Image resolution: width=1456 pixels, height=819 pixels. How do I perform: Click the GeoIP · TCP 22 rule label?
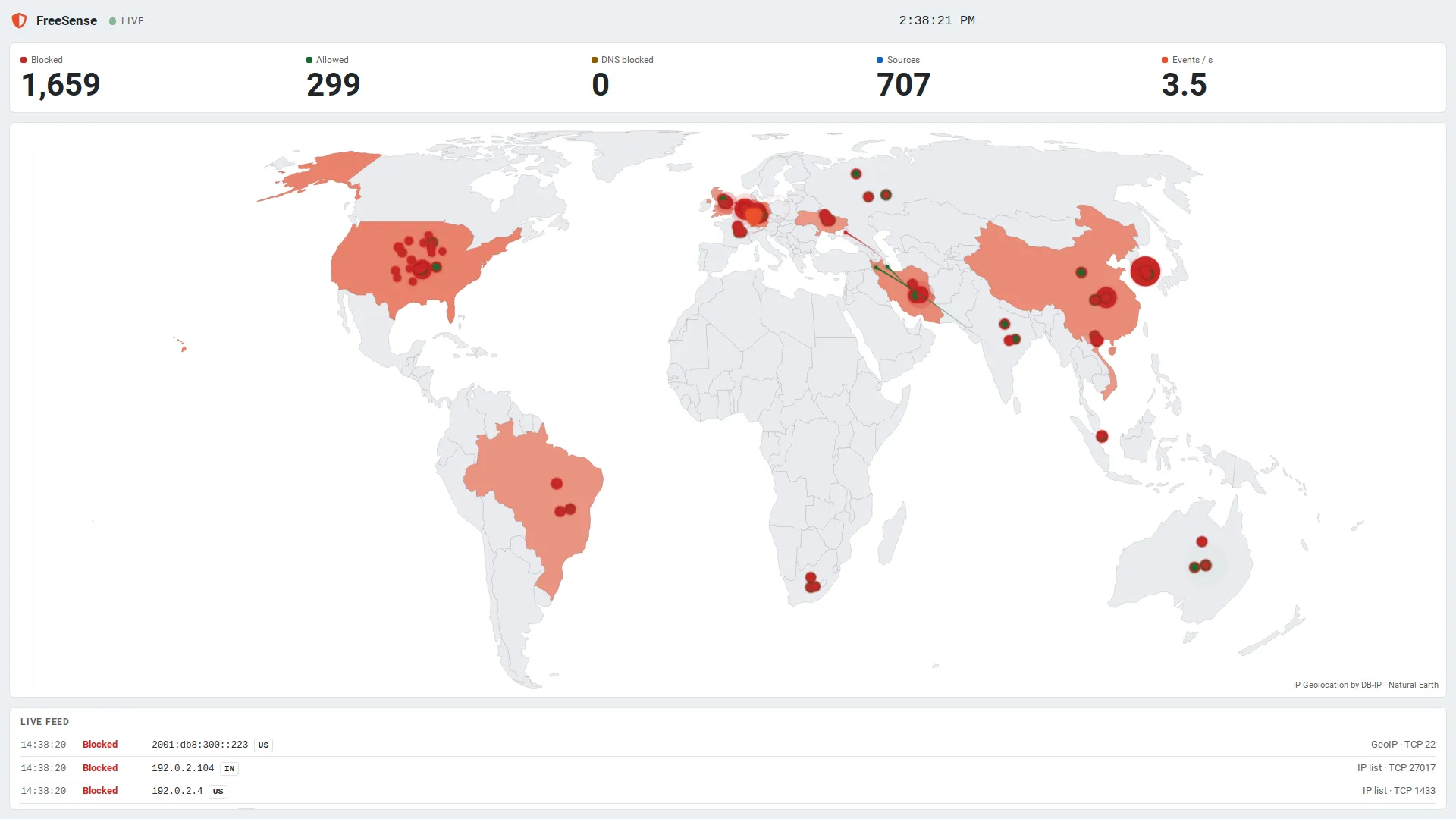point(1403,745)
